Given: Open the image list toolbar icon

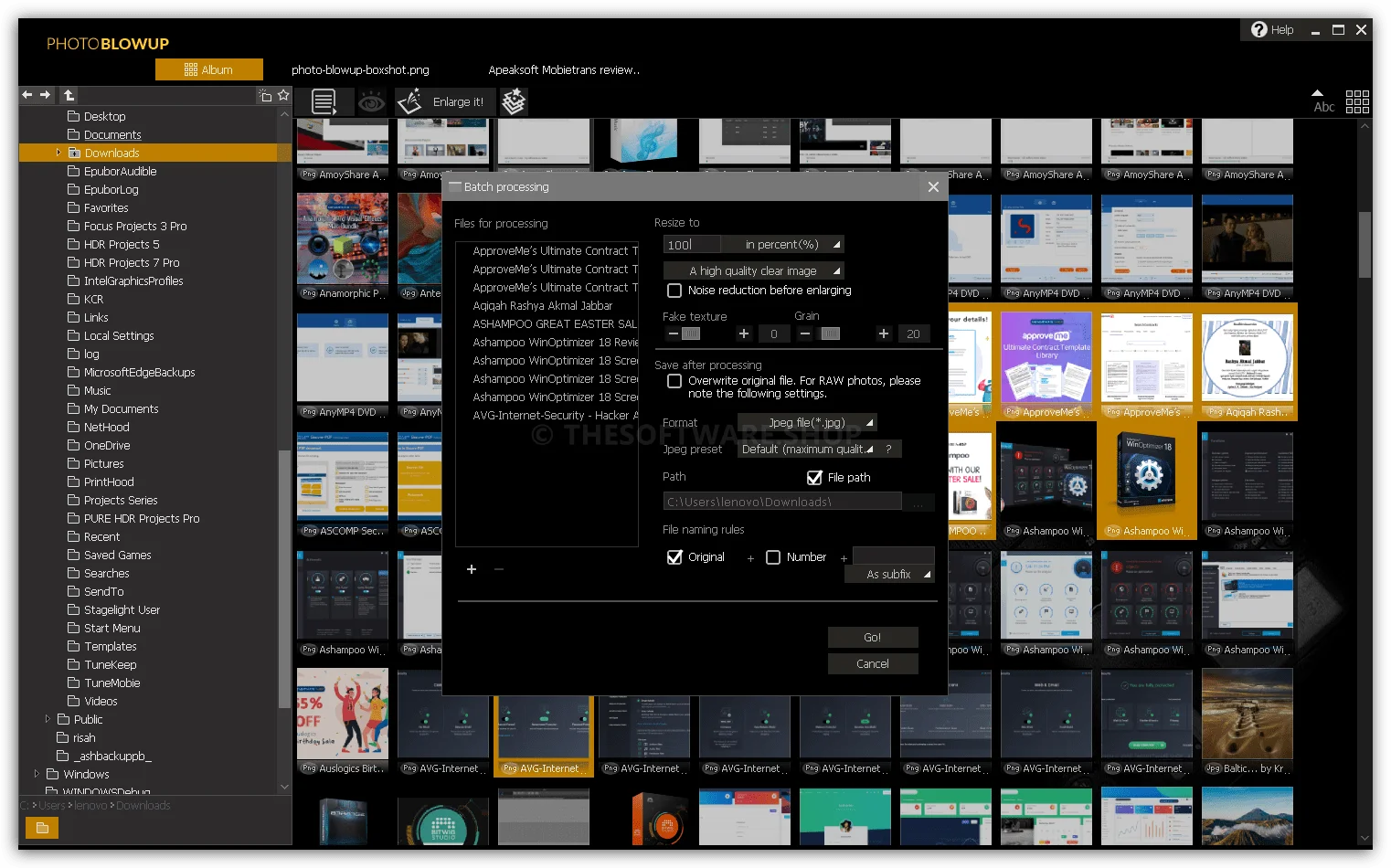Looking at the screenshot, I should click(323, 101).
